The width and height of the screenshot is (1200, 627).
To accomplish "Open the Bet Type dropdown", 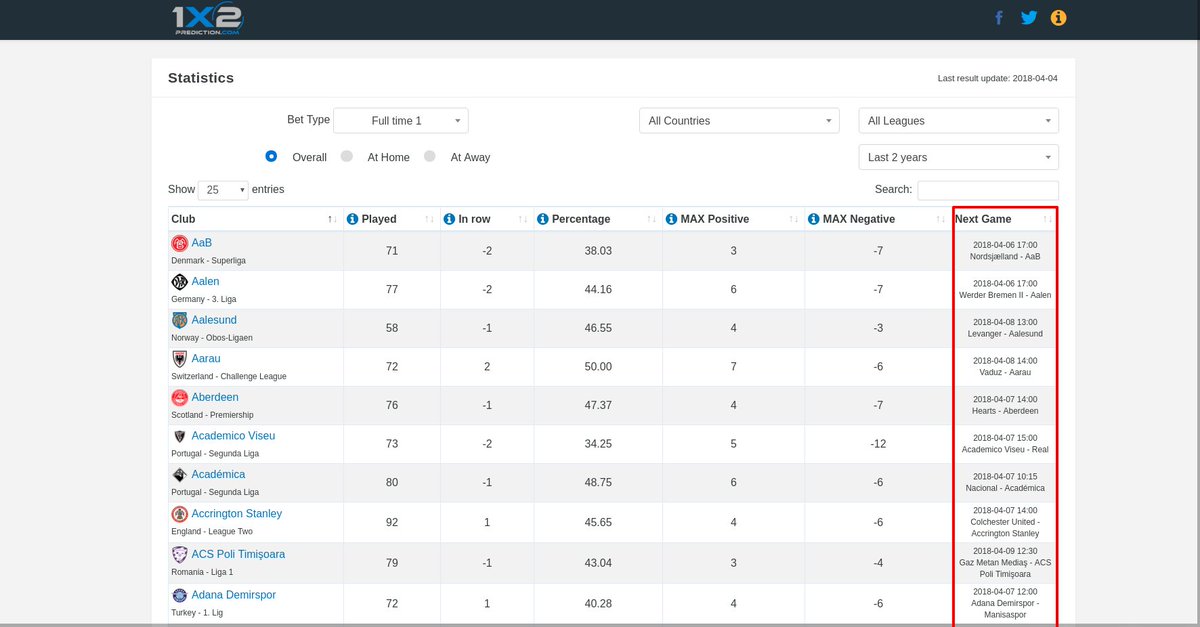I will pyautogui.click(x=400, y=121).
